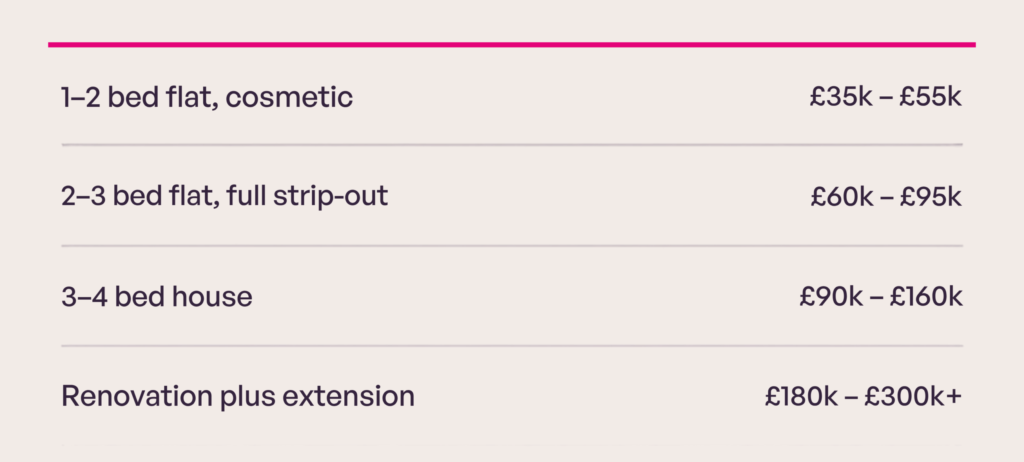Click the pink header line above the table
Screen dimensions: 1024x462
[512, 45]
